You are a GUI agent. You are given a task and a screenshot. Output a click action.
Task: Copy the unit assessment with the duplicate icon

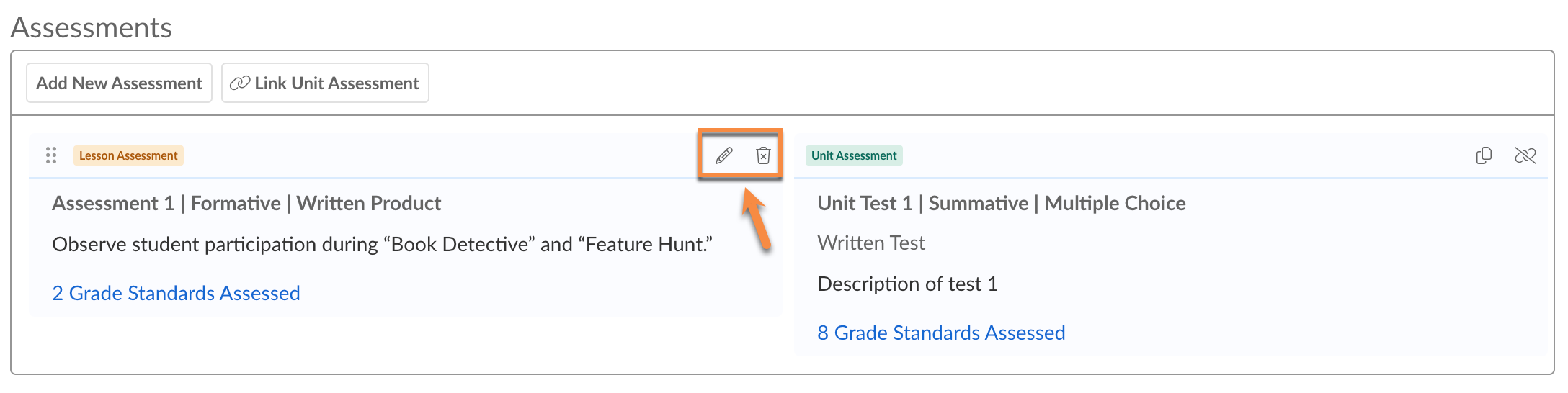pyautogui.click(x=1484, y=155)
